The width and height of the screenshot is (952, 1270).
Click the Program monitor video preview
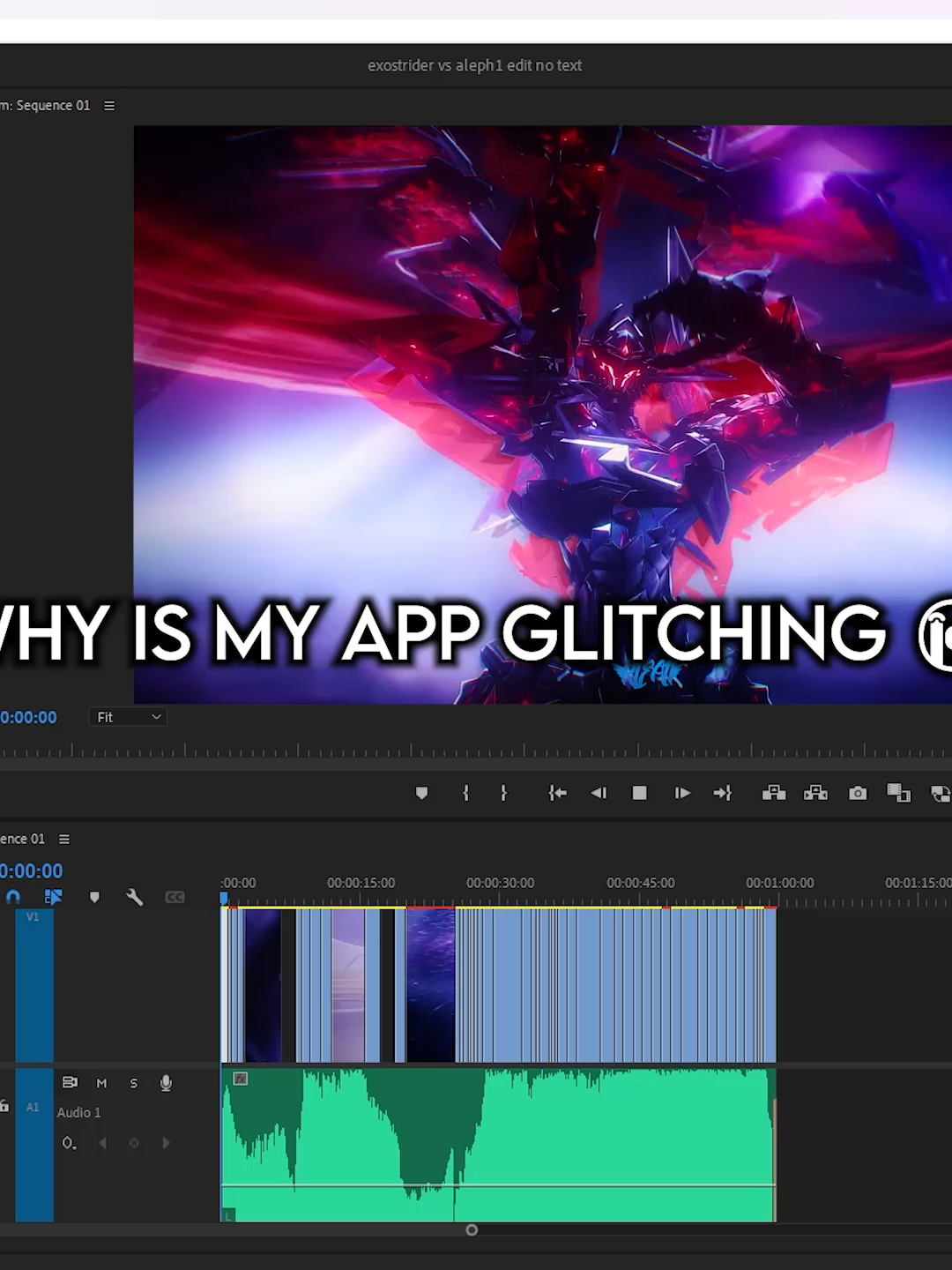543,415
